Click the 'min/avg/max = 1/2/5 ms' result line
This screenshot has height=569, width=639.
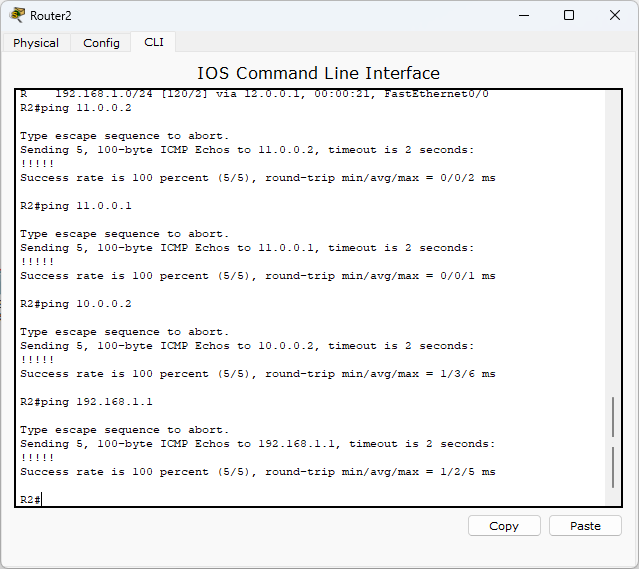pos(258,472)
